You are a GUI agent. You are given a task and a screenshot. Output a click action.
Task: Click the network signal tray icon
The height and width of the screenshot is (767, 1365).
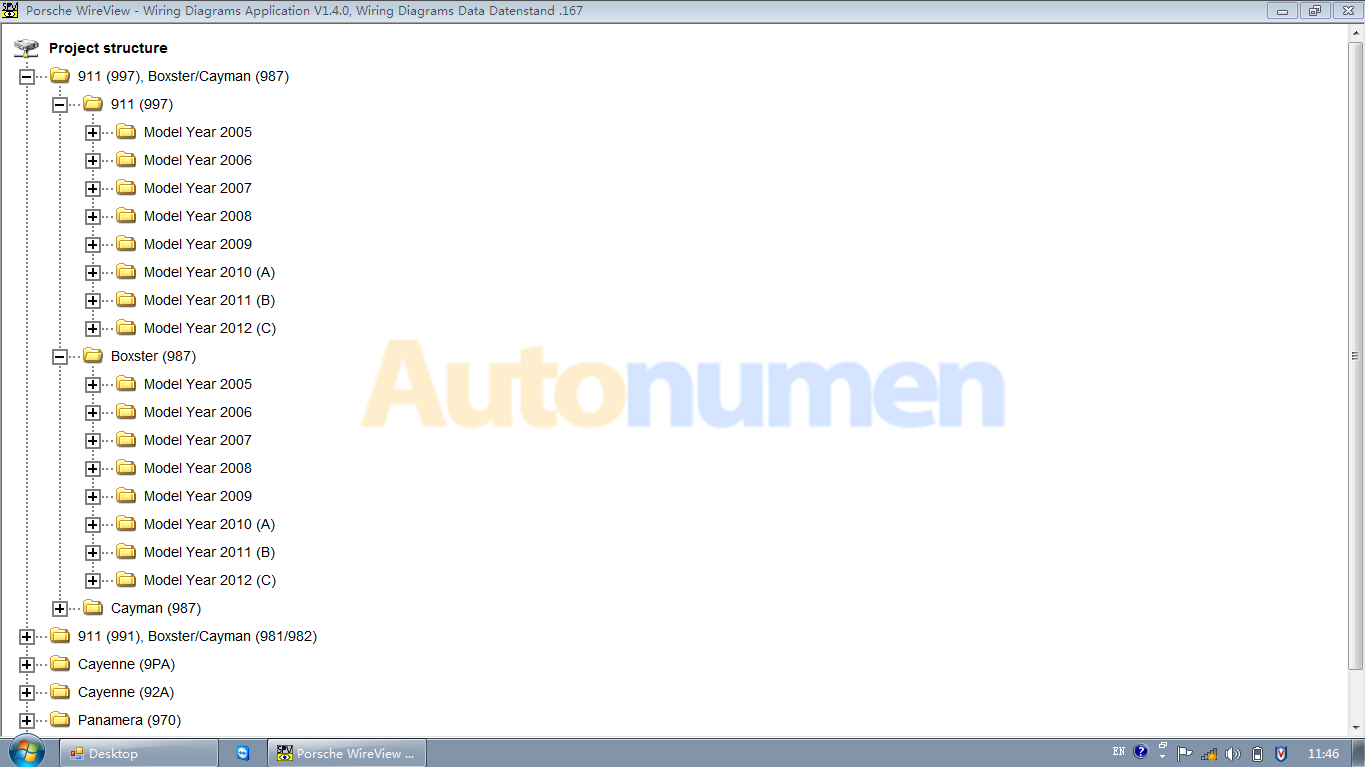[x=1210, y=754]
